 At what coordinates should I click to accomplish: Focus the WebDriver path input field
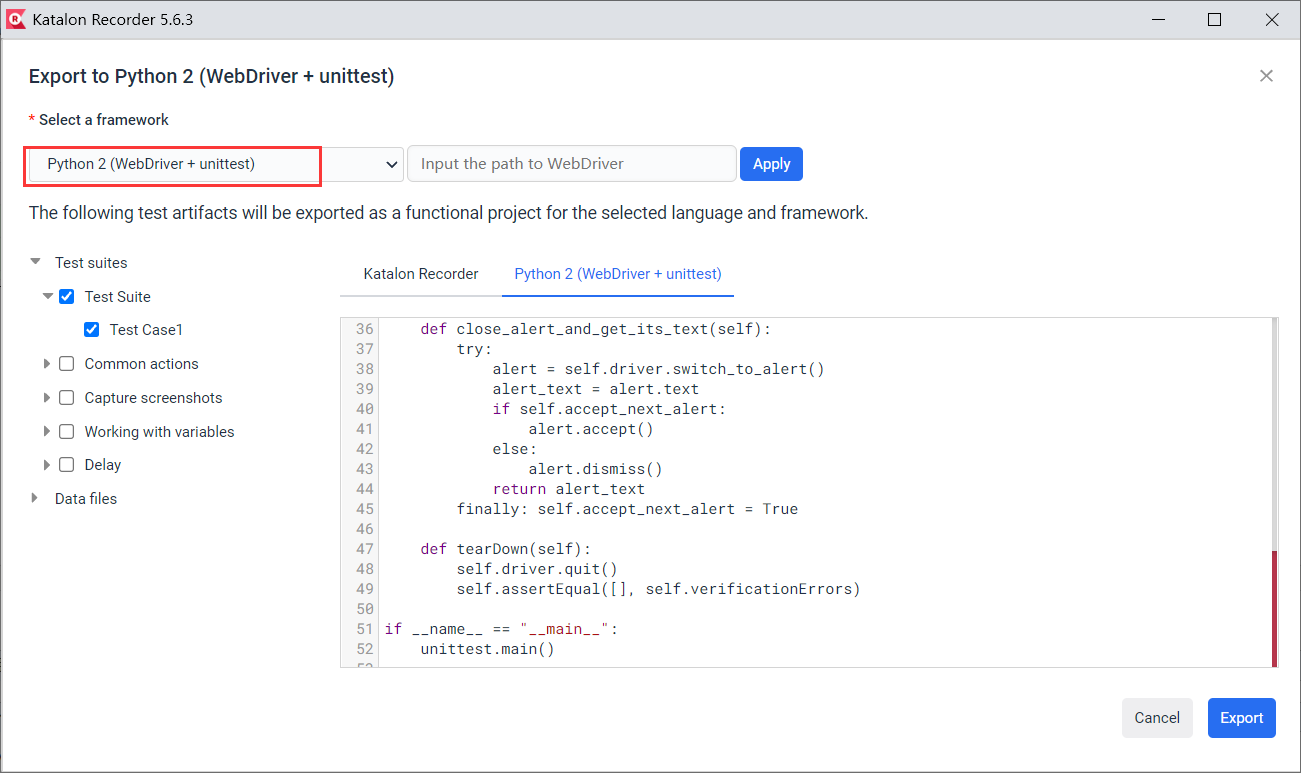(x=572, y=164)
